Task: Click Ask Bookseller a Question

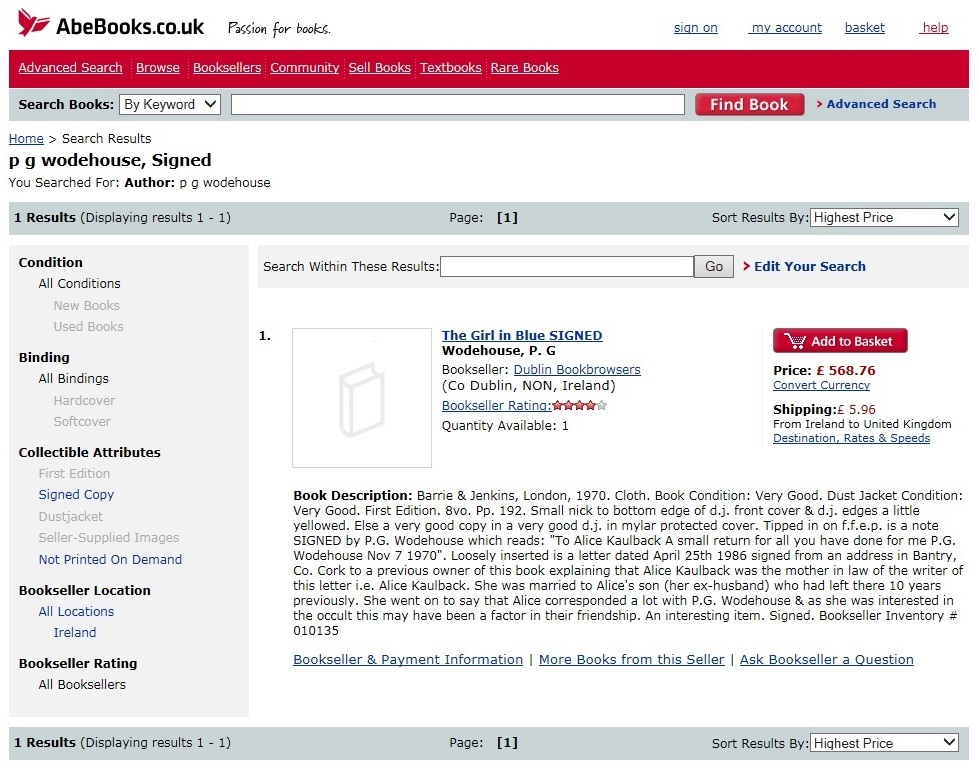Action: (x=826, y=660)
